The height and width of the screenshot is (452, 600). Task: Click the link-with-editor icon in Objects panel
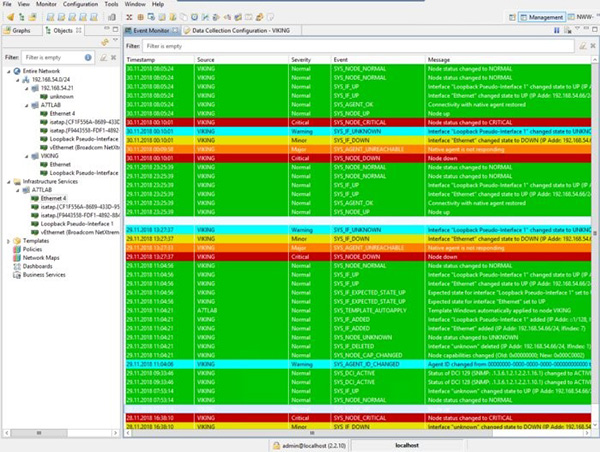click(x=104, y=42)
